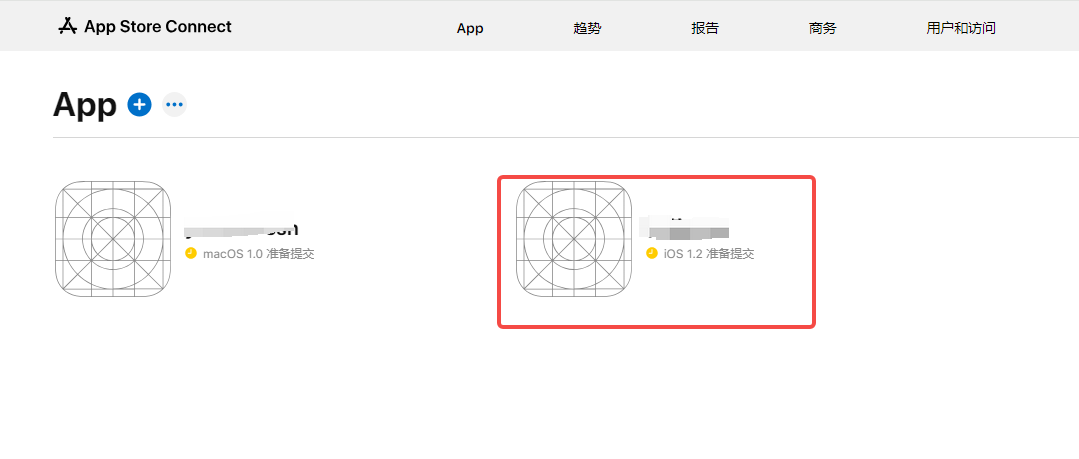The height and width of the screenshot is (459, 1079).
Task: Open the iOS app placeholder icon
Action: tap(574, 239)
